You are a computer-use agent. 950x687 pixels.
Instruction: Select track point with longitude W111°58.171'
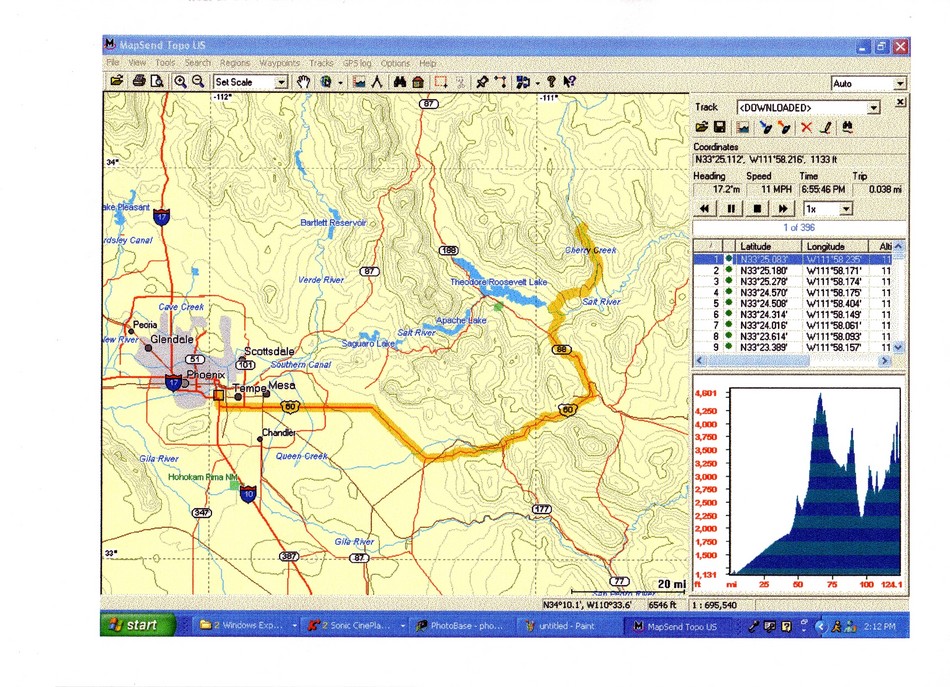pyautogui.click(x=793, y=270)
